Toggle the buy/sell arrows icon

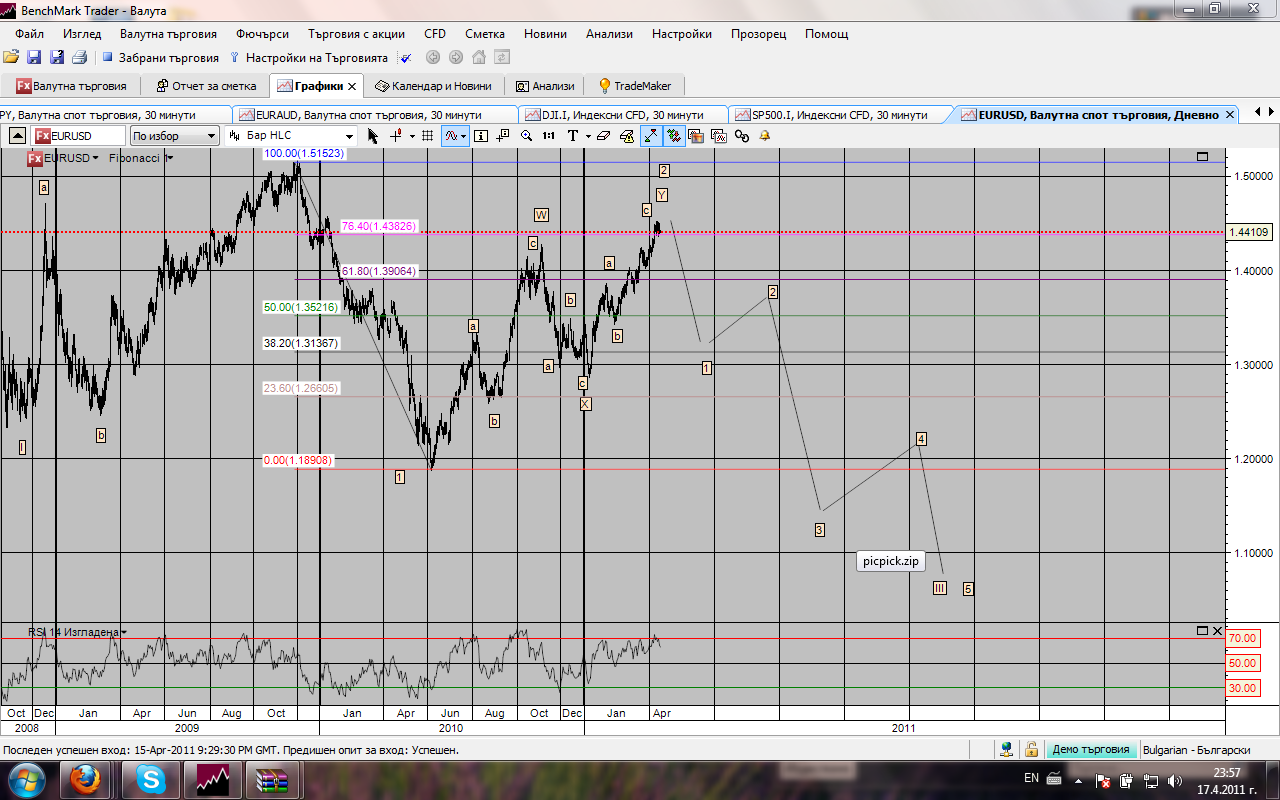(x=674, y=136)
